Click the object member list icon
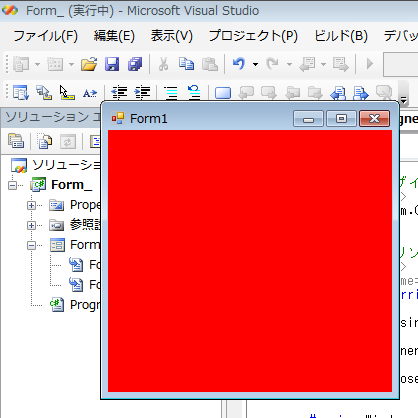The height and width of the screenshot is (418, 418). point(21,92)
